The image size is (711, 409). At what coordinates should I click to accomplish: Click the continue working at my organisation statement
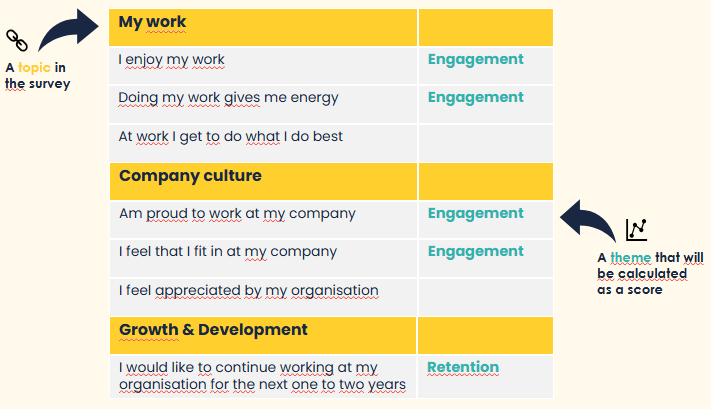(262, 376)
